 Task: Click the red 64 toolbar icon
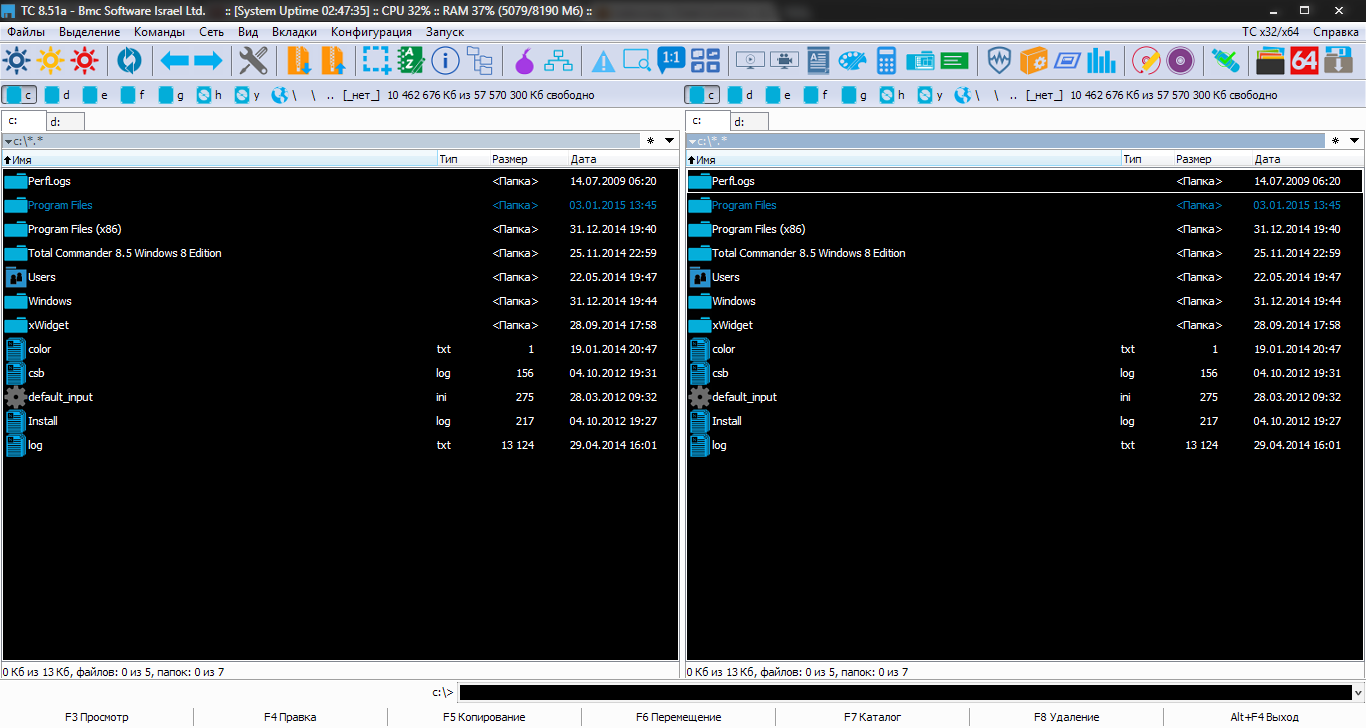(1304, 61)
